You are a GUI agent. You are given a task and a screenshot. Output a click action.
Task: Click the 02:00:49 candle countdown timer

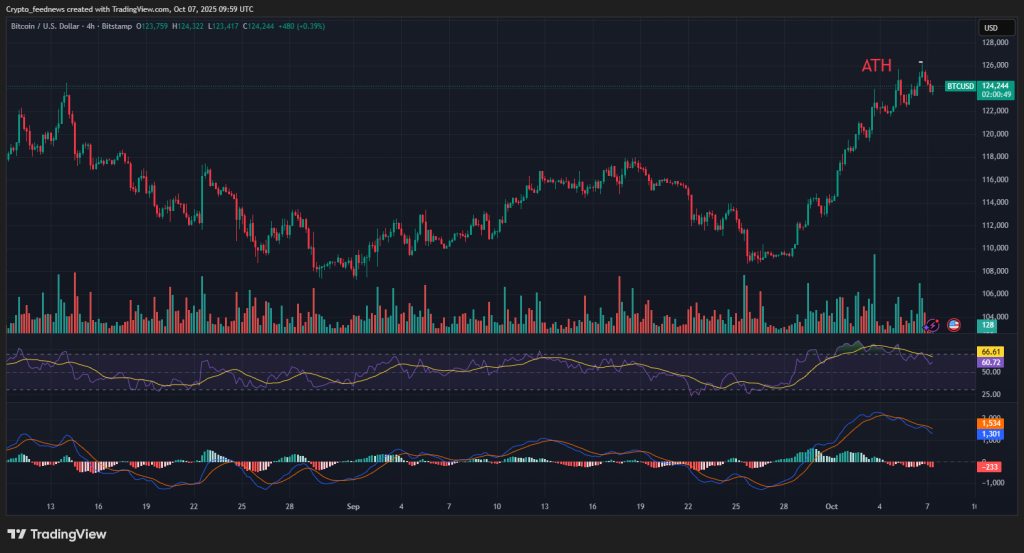click(x=994, y=95)
